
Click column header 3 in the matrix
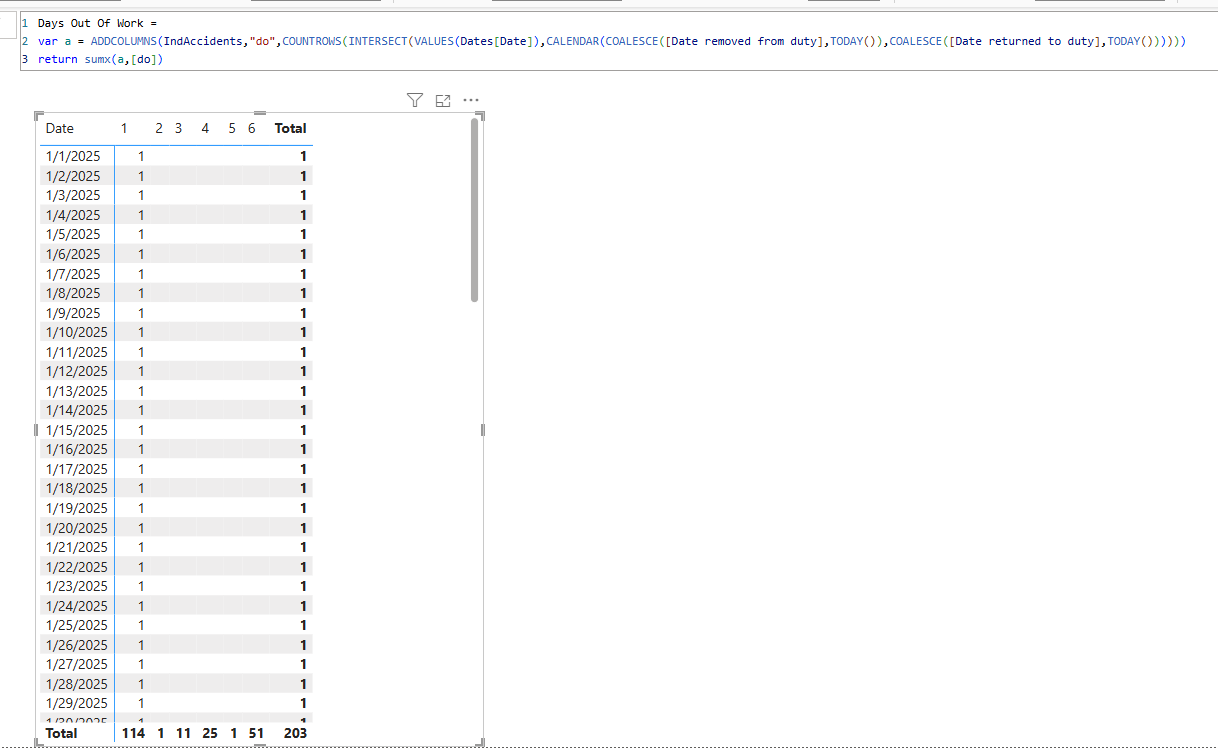178,128
